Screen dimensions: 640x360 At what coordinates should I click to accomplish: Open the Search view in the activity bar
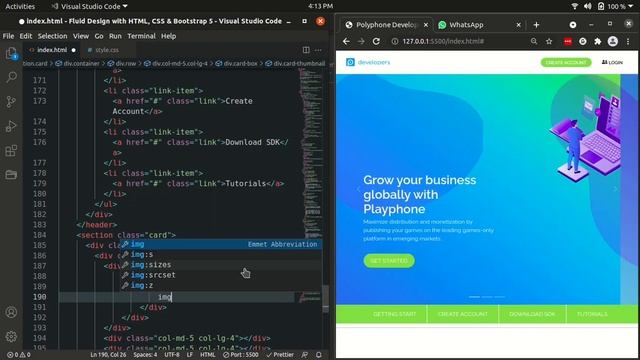[x=11, y=77]
